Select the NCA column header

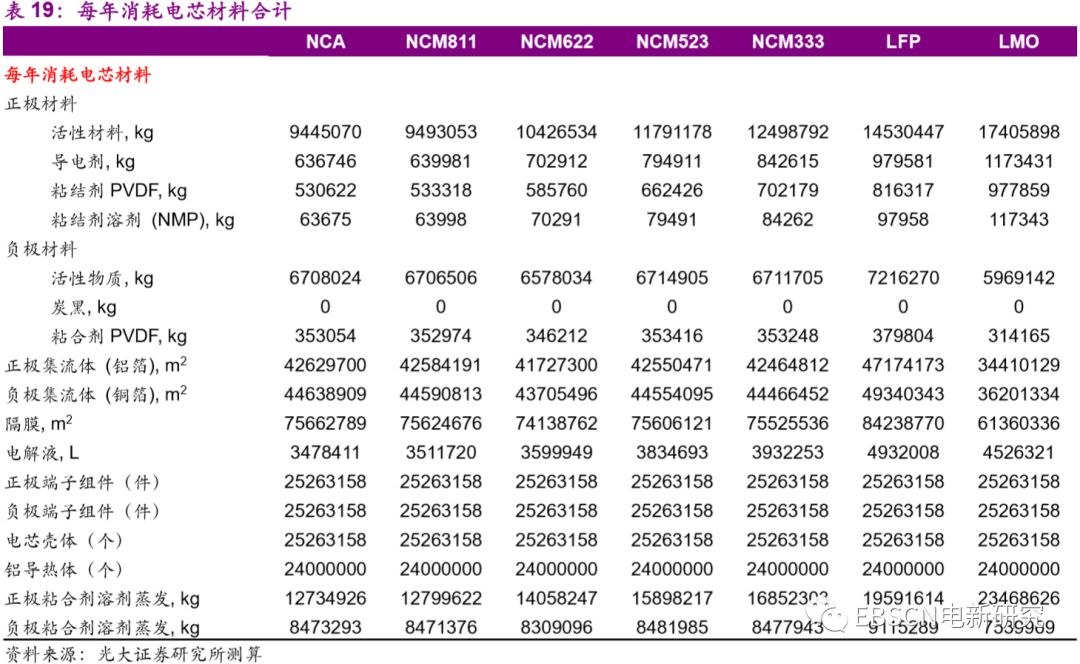click(325, 42)
